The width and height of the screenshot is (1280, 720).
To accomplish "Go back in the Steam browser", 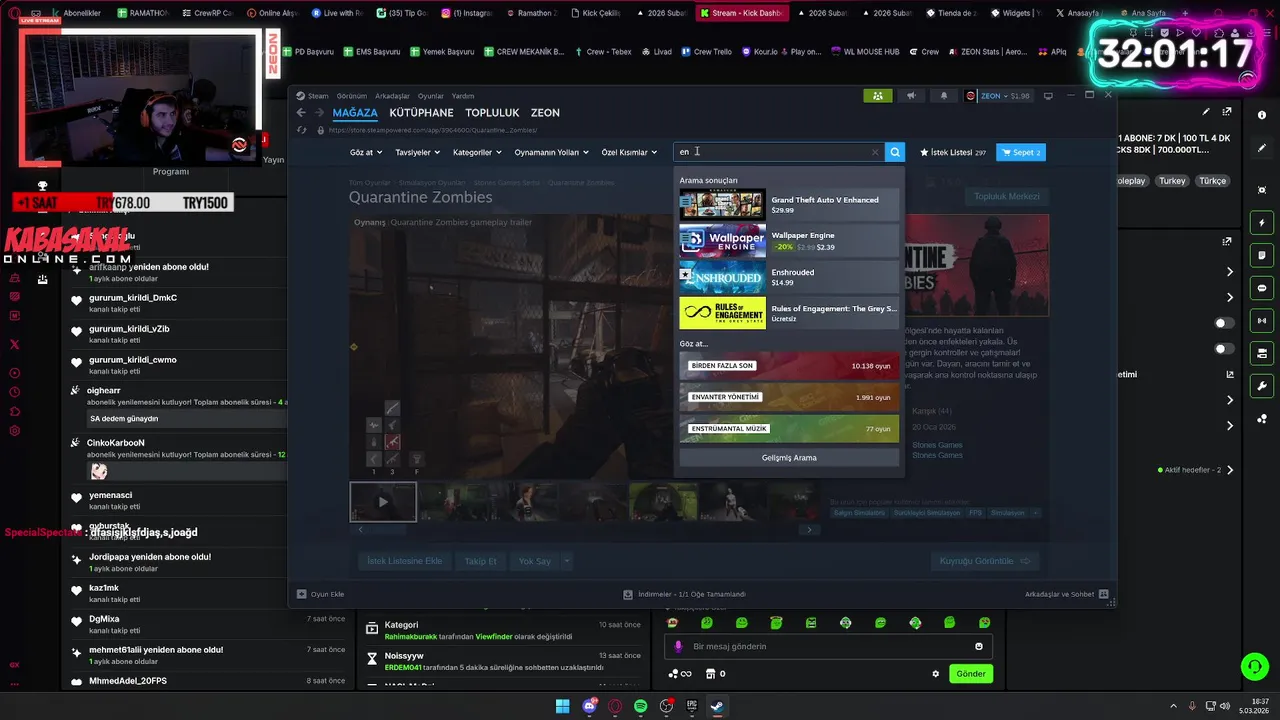I will 301,113.
